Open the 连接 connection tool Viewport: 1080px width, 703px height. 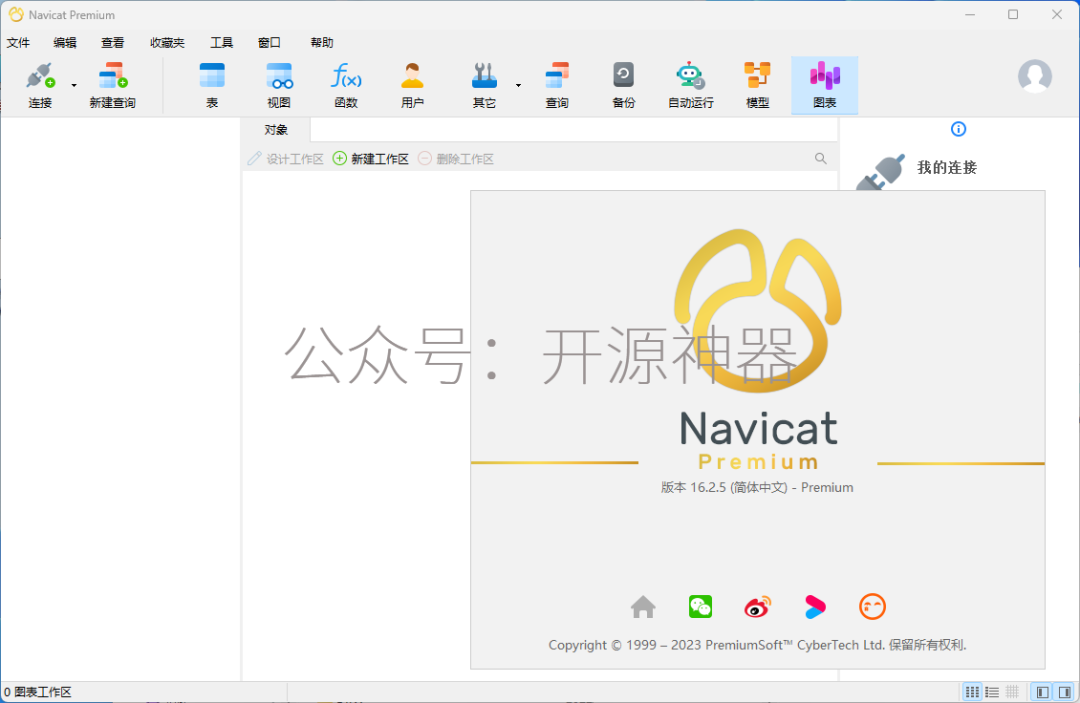coord(40,85)
